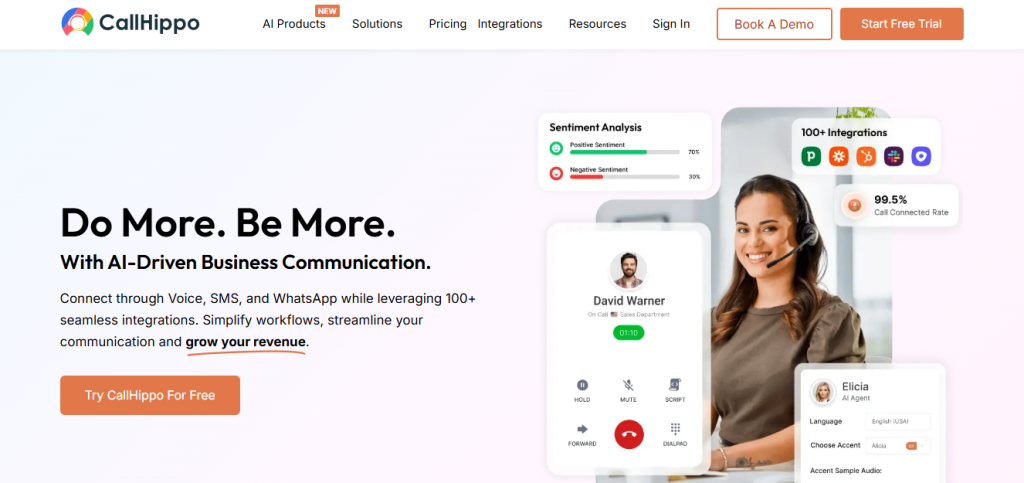
Task: Open the Choose Accent dropdown
Action: pyautogui.click(x=897, y=446)
